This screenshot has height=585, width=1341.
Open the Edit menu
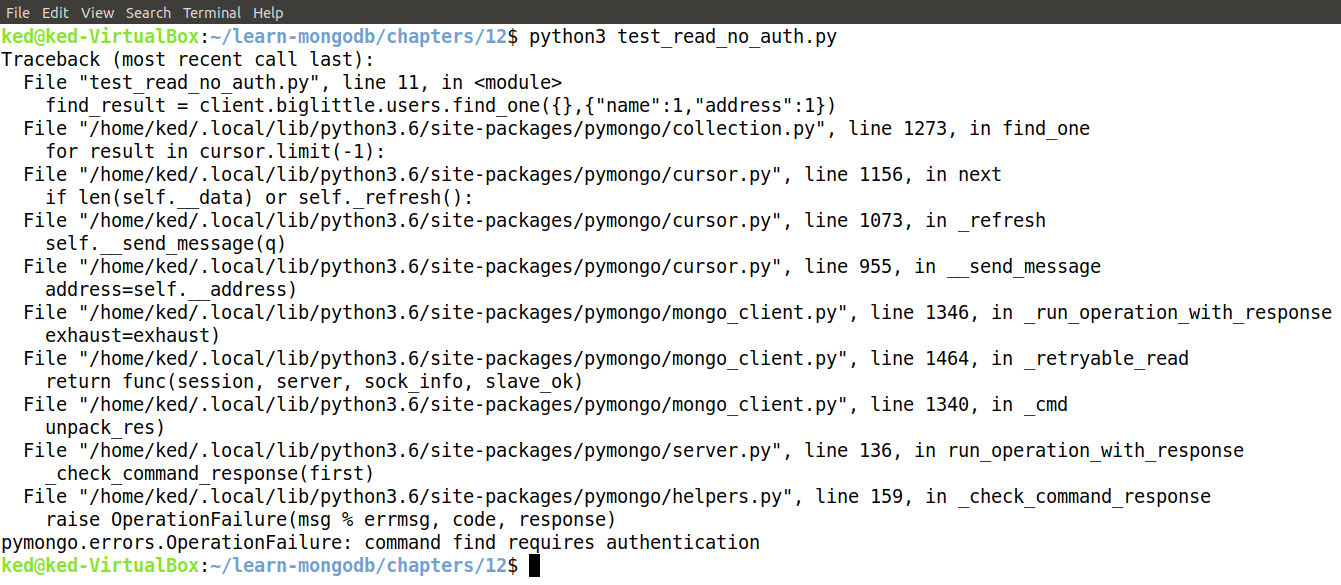click(x=56, y=13)
